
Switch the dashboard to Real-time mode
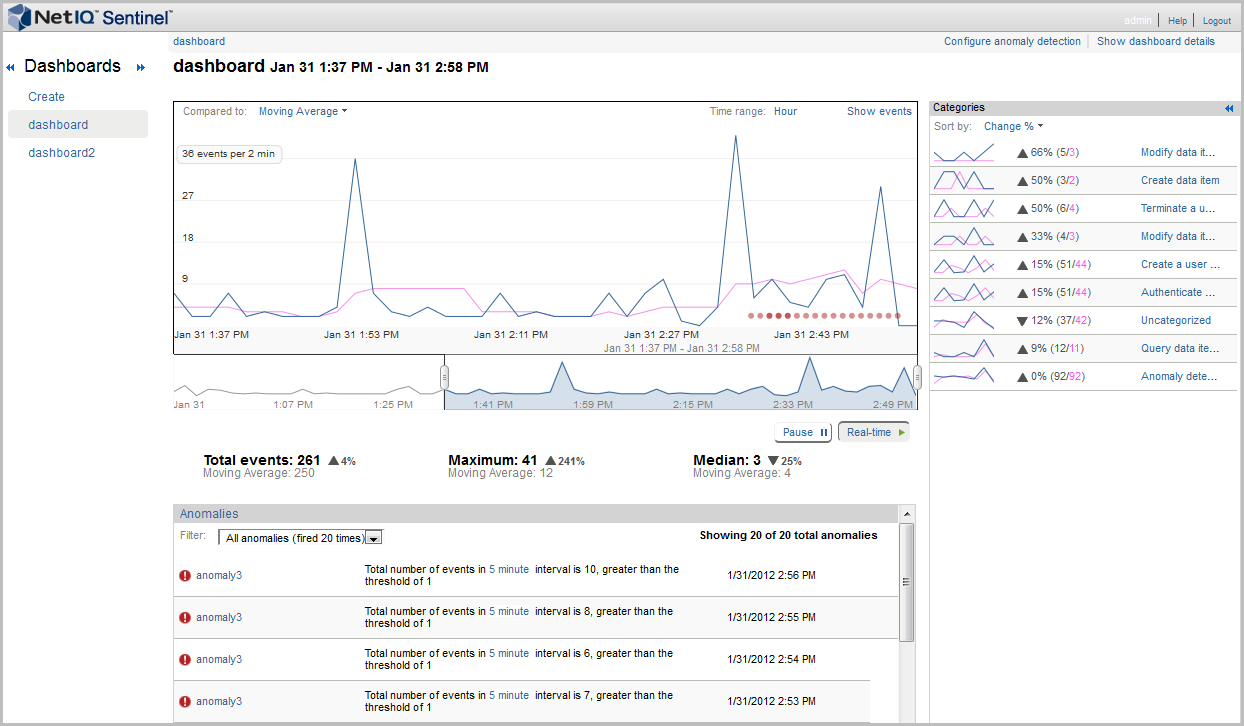coord(874,432)
